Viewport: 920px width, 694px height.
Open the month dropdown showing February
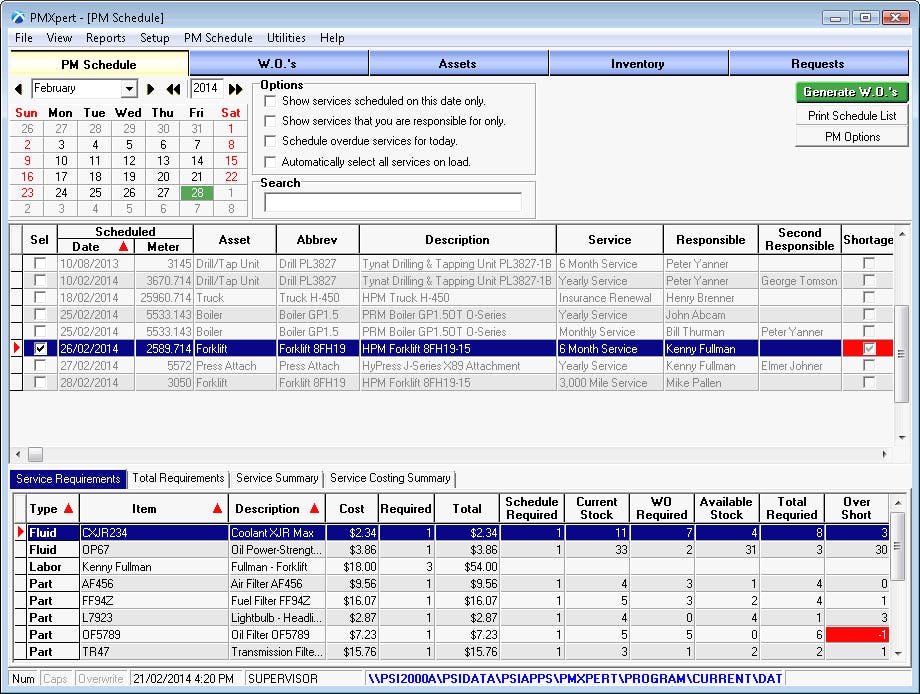coord(128,89)
